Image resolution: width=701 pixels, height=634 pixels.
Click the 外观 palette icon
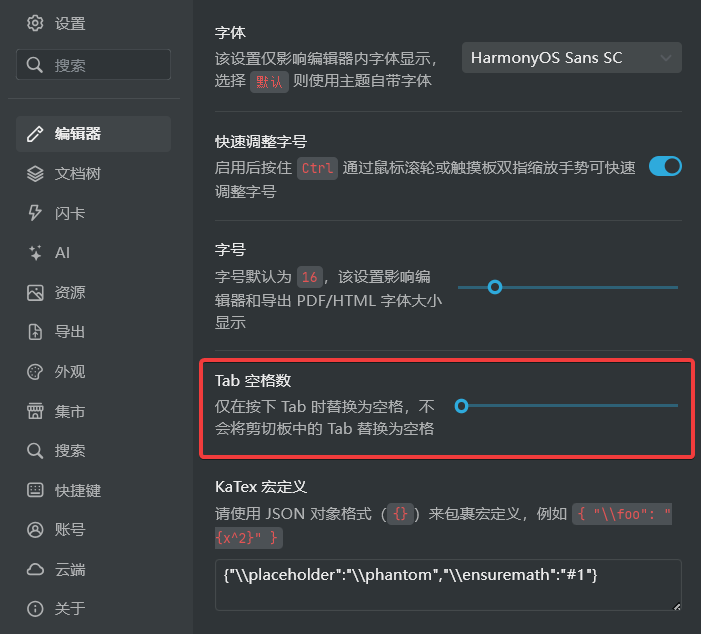click(35, 372)
